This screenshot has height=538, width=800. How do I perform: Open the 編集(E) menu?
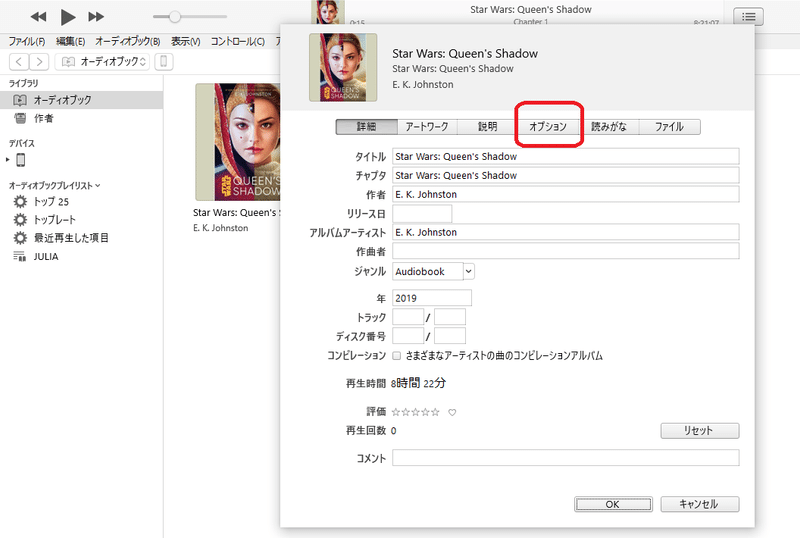click(x=70, y=41)
